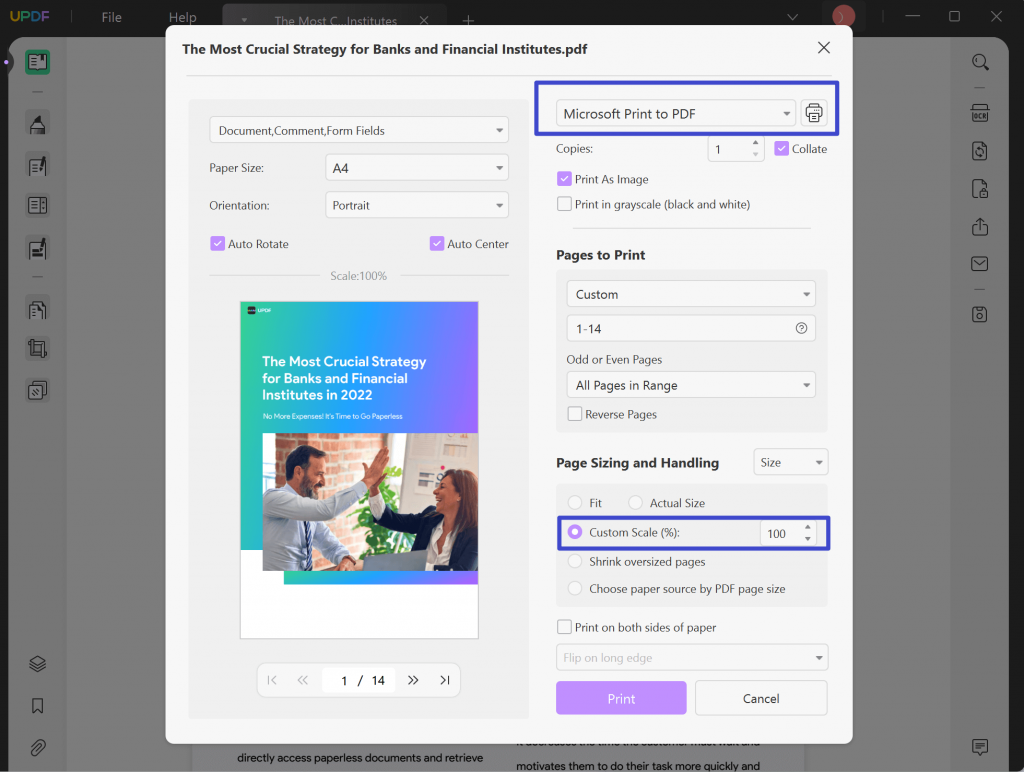Open the OCR tool in right sidebar

tap(978, 113)
